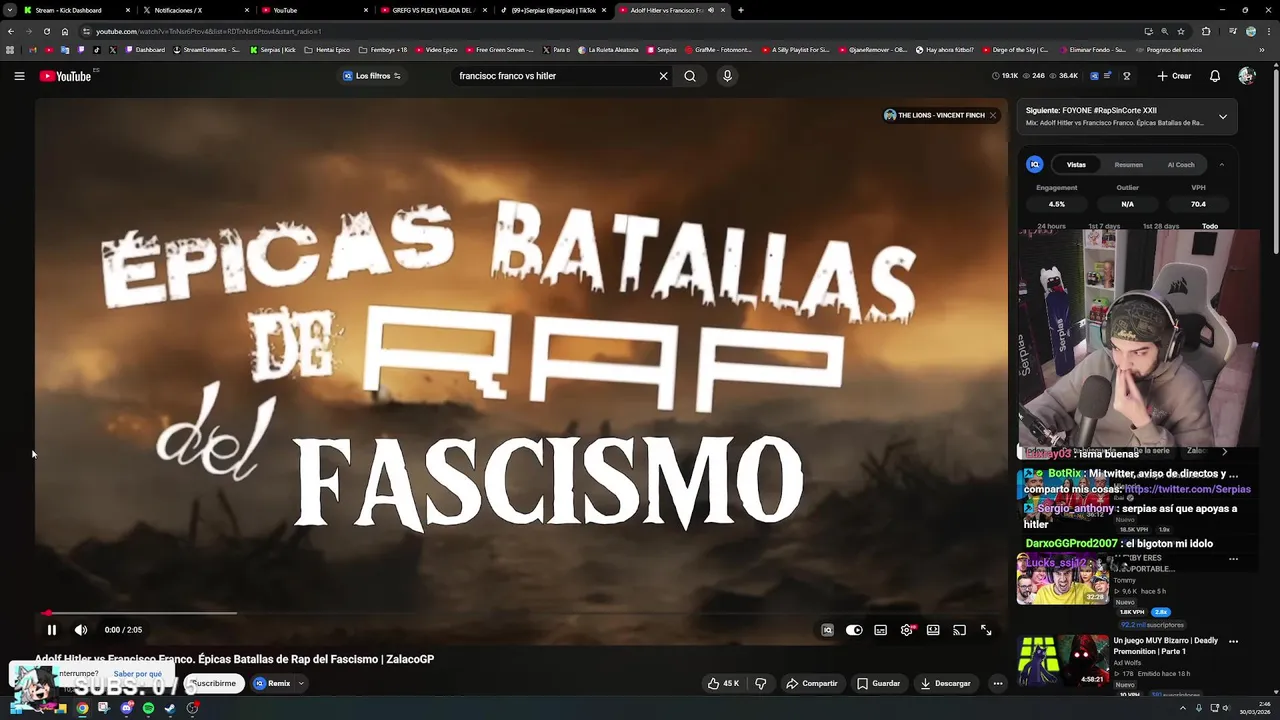Switch to theater mode in the player
Screen dimensions: 1280x720
coord(933,630)
